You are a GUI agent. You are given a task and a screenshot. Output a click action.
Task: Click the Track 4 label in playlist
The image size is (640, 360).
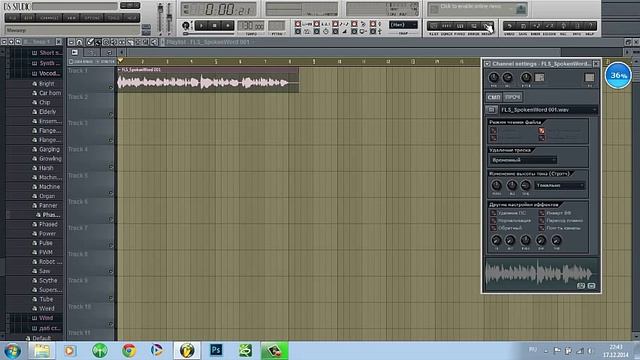[x=78, y=149]
